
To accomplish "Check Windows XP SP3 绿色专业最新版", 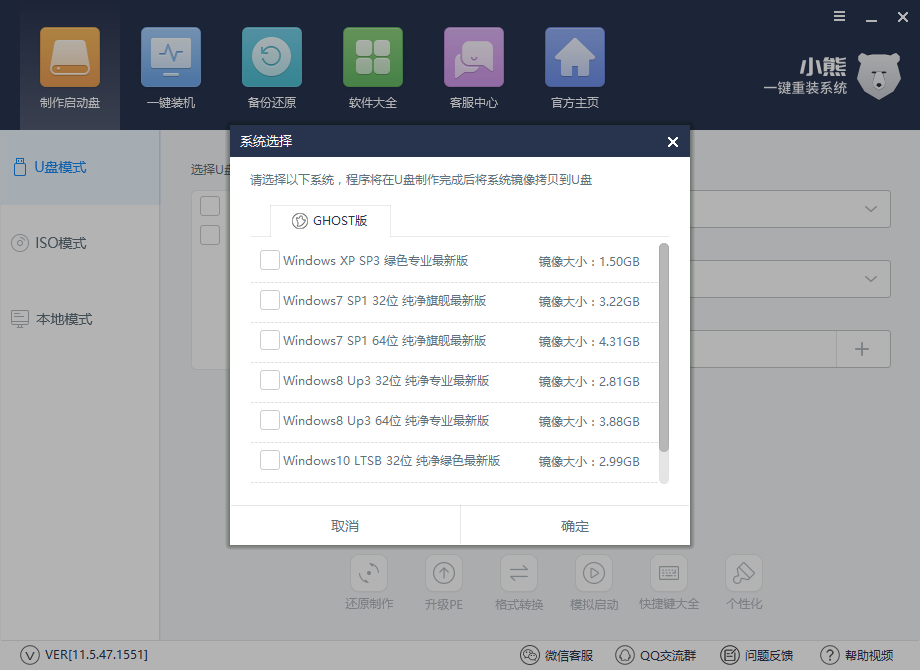I will point(269,260).
